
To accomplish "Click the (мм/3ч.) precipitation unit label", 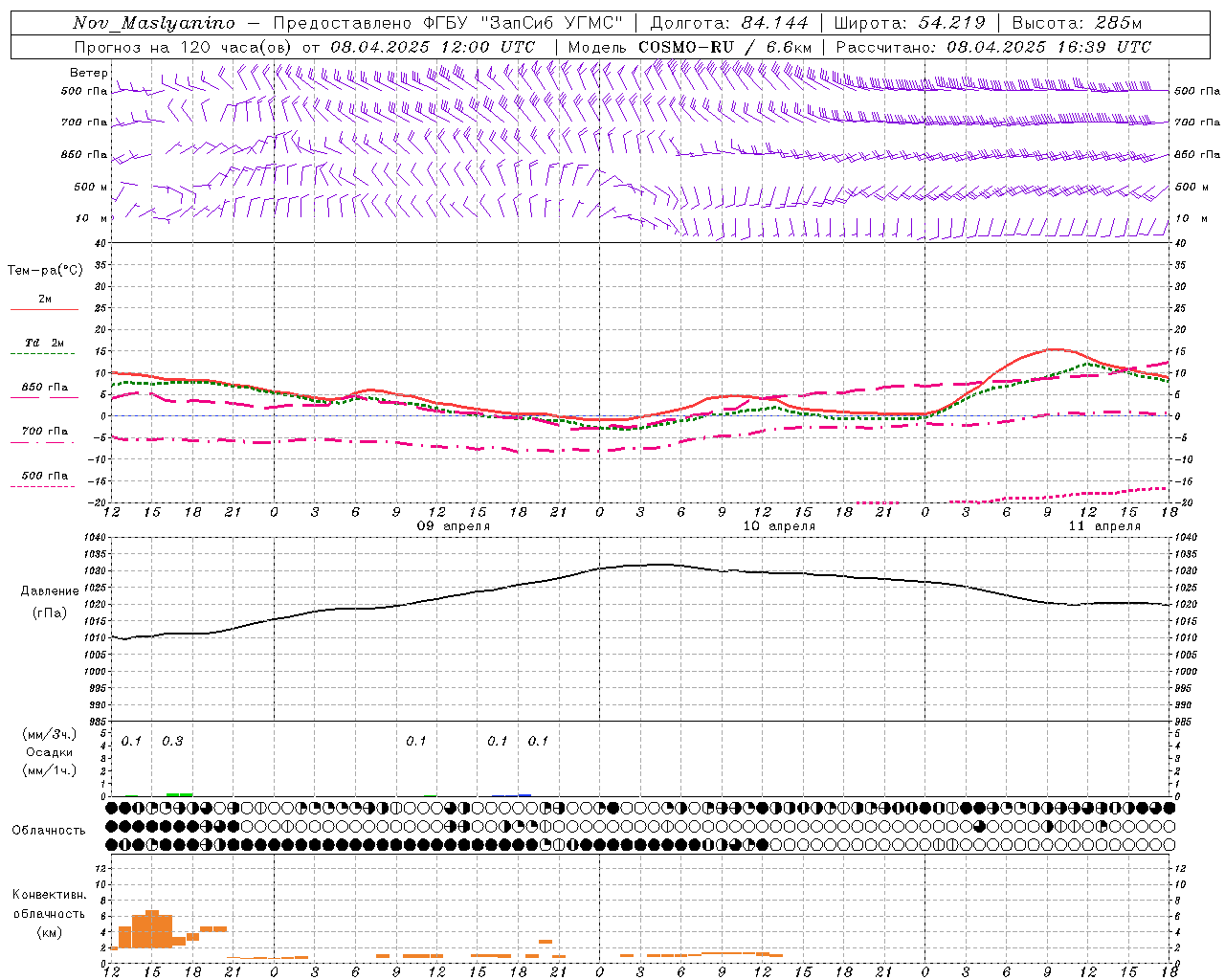I will pos(49,734).
